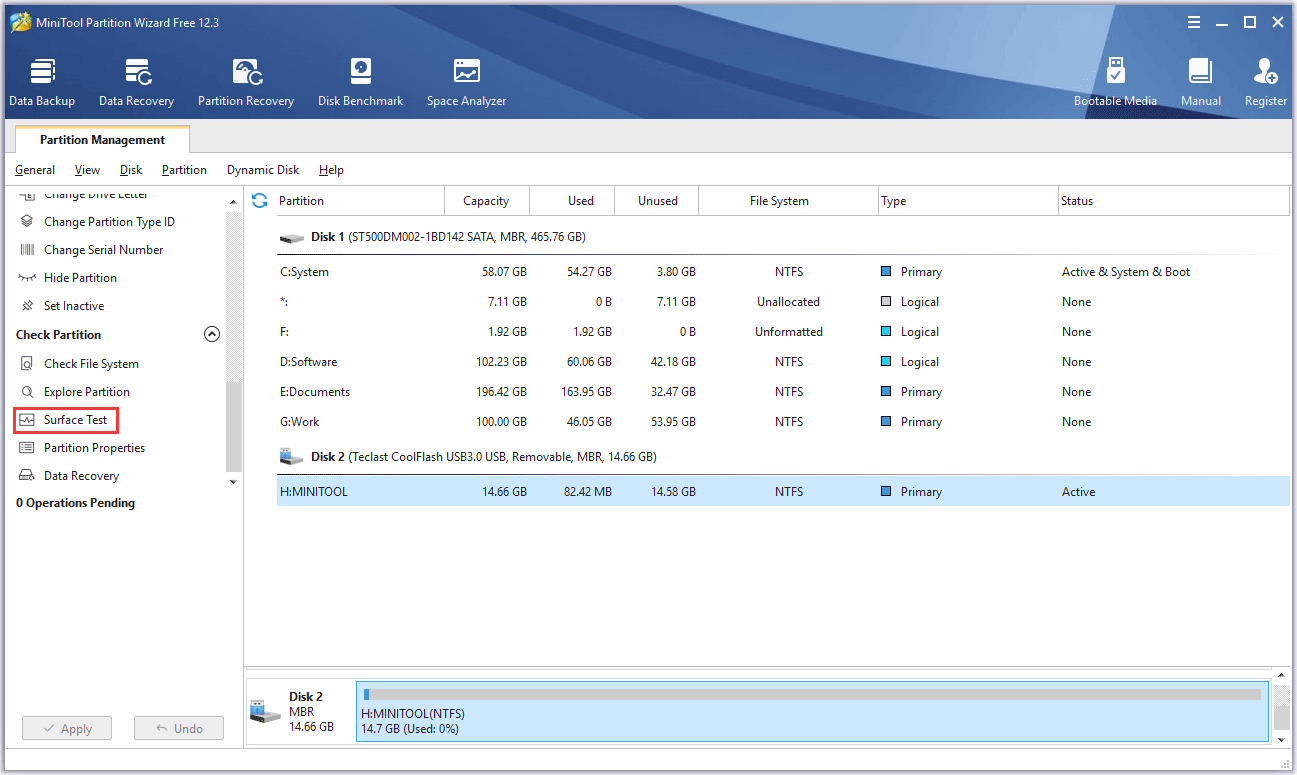Select the D:Software partition row
Screen dimensions: 1297x775
click(x=783, y=362)
